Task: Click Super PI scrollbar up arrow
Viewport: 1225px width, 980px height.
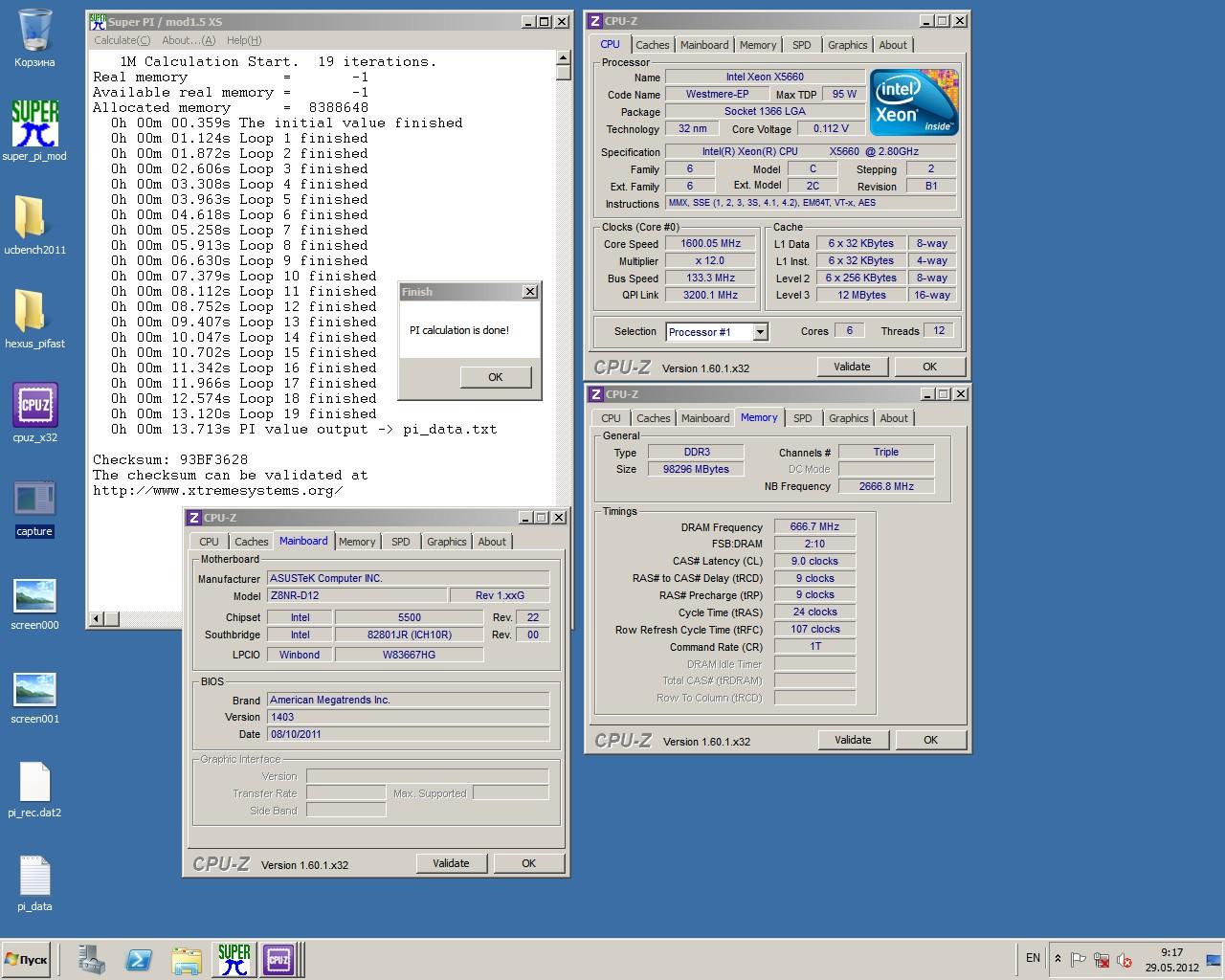Action: click(564, 59)
